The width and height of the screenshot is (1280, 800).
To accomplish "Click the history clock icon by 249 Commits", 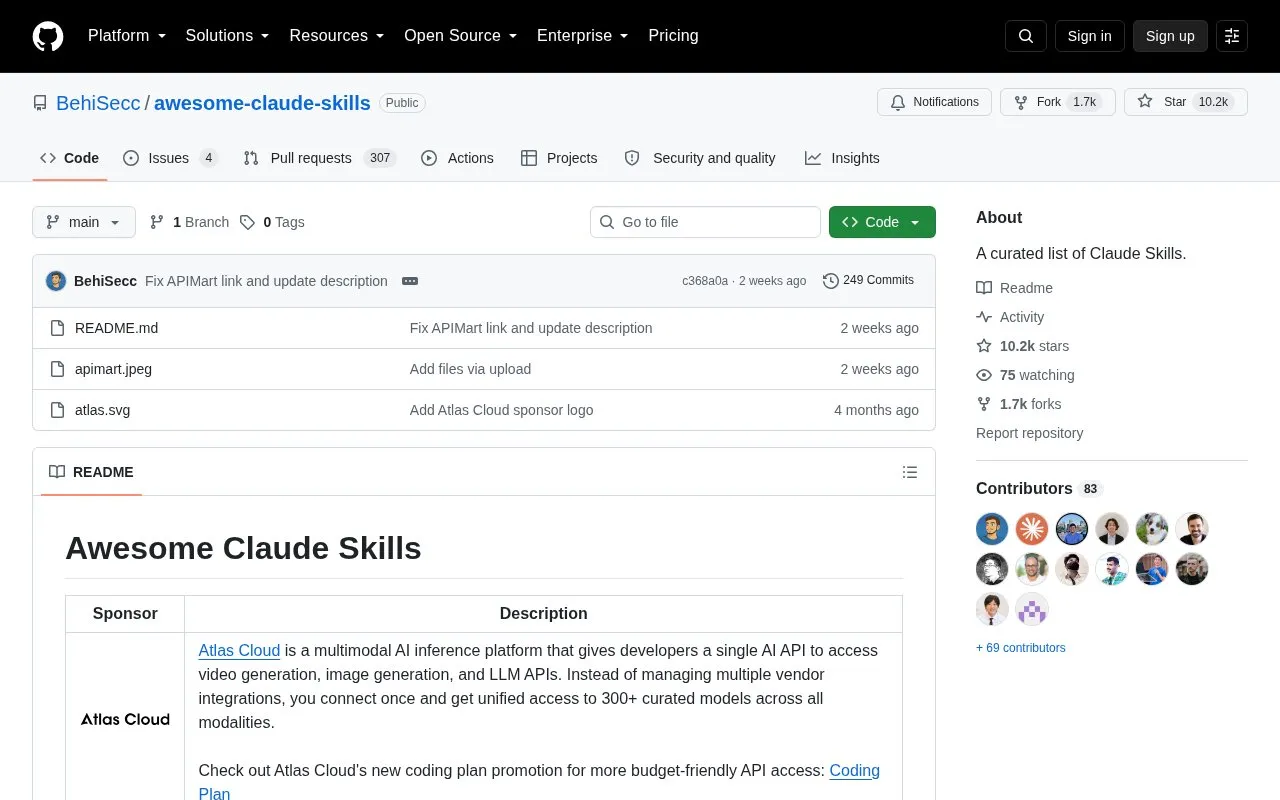I will click(830, 281).
